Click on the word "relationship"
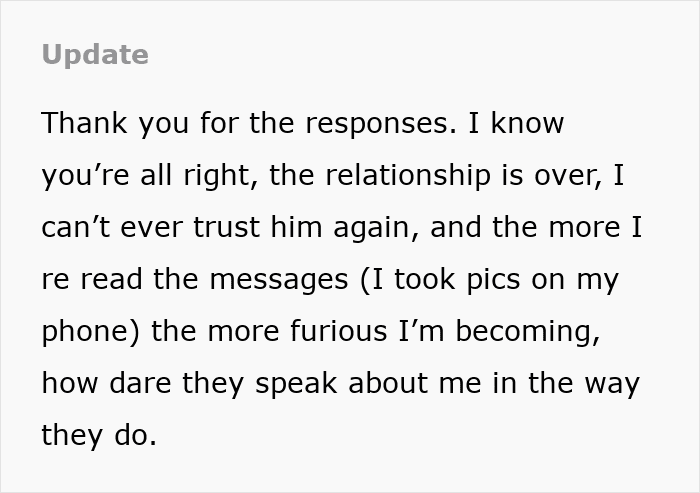 (408, 176)
